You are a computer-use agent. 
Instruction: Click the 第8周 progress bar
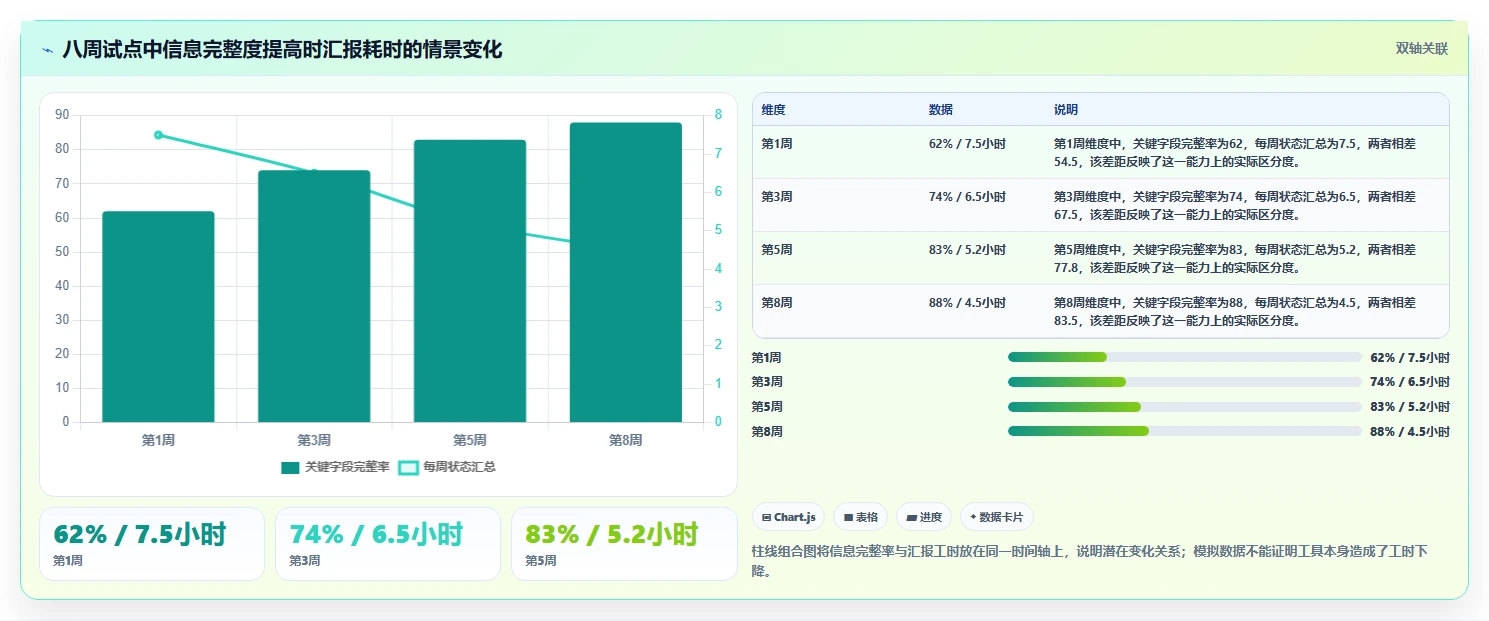coord(1185,431)
